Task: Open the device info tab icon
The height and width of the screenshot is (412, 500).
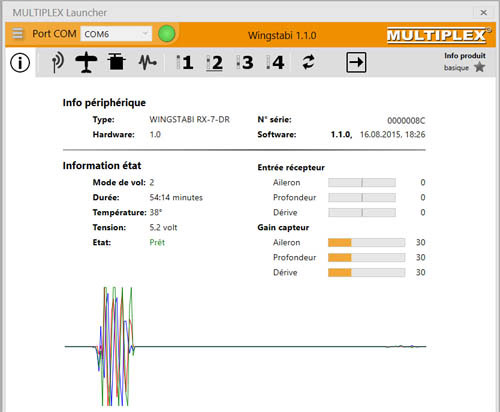Action: [20, 62]
